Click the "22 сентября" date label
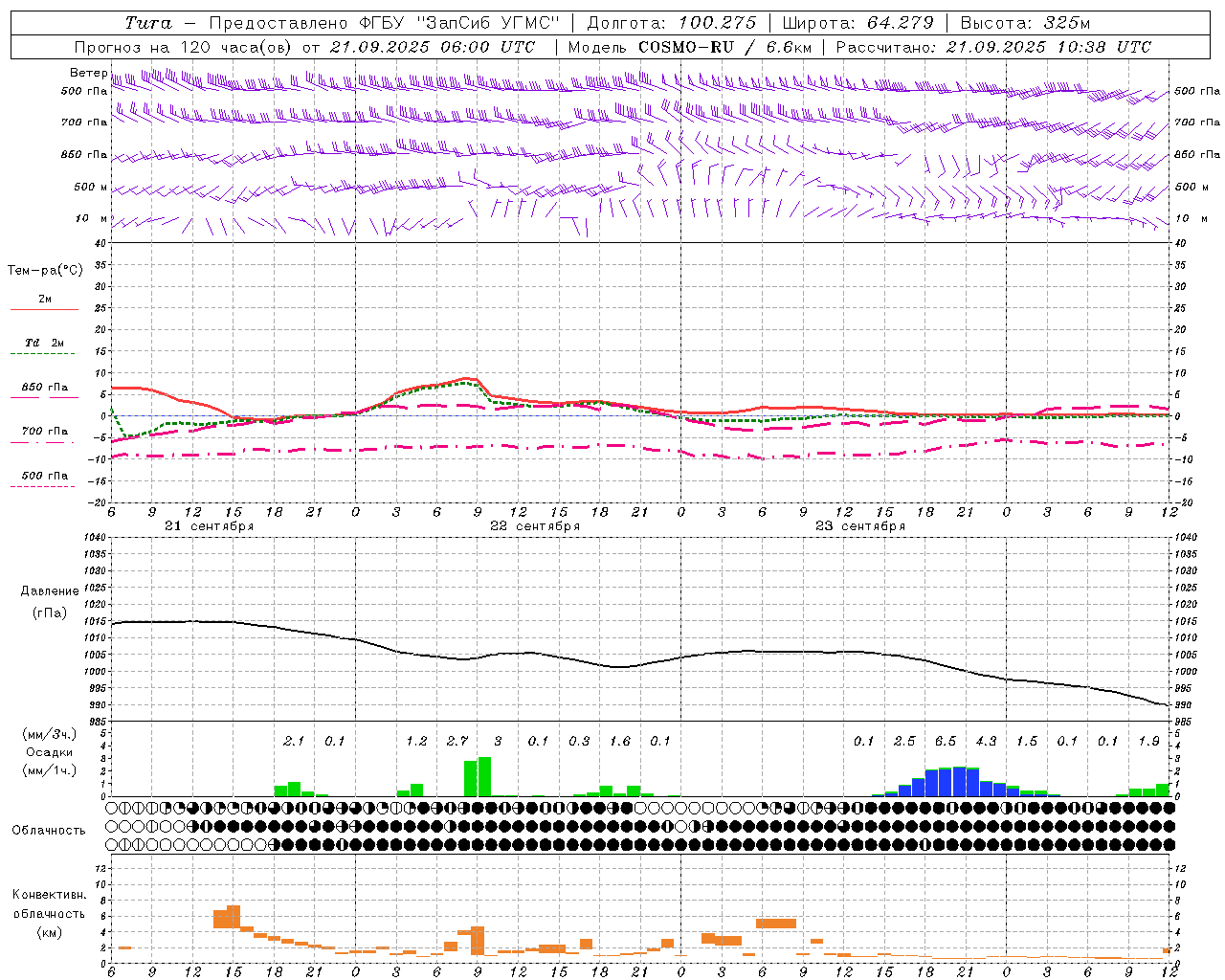Screen dimensions: 1225x980 (535, 526)
